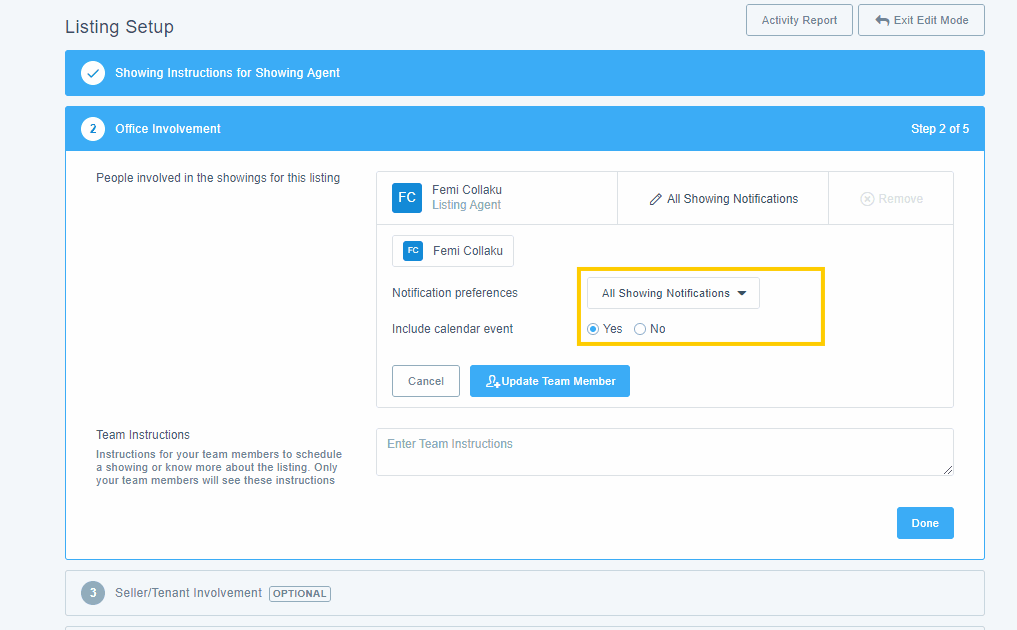Click the circled X Remove icon
Viewport: 1017px width, 630px height.
(x=867, y=199)
